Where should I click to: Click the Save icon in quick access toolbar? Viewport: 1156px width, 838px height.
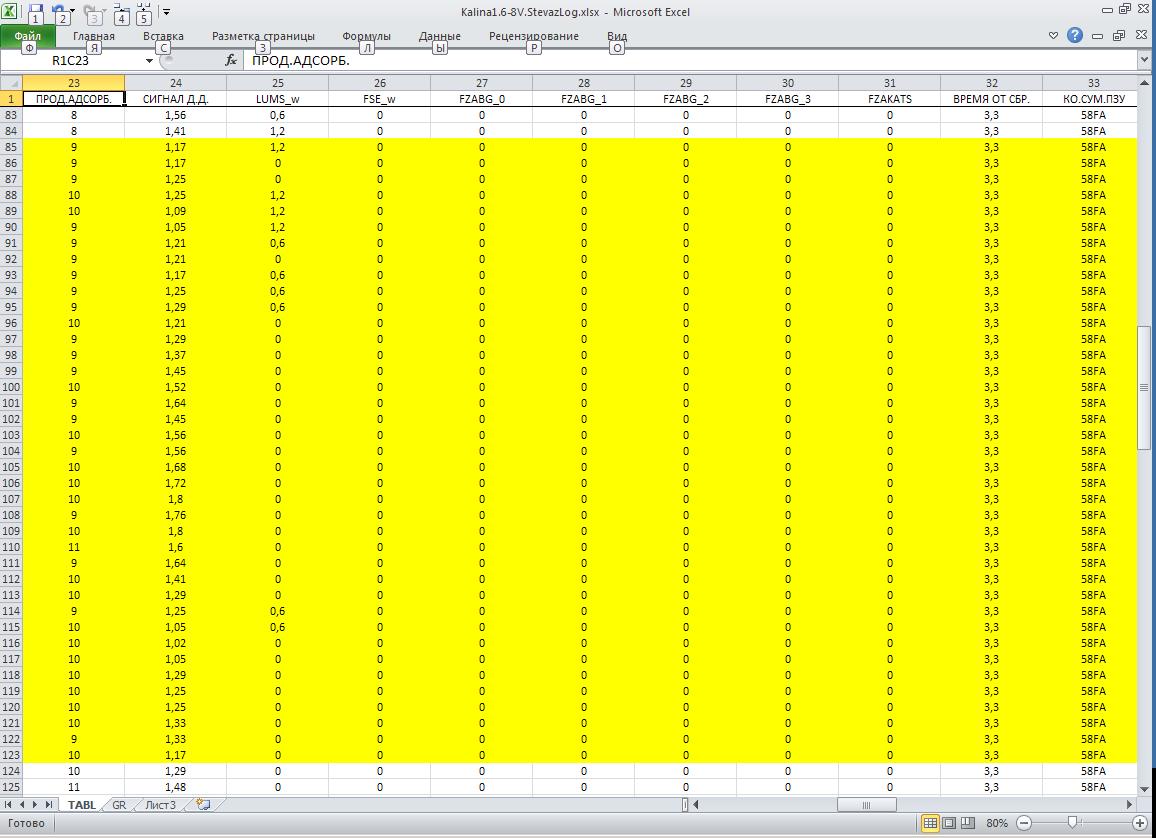(37, 10)
